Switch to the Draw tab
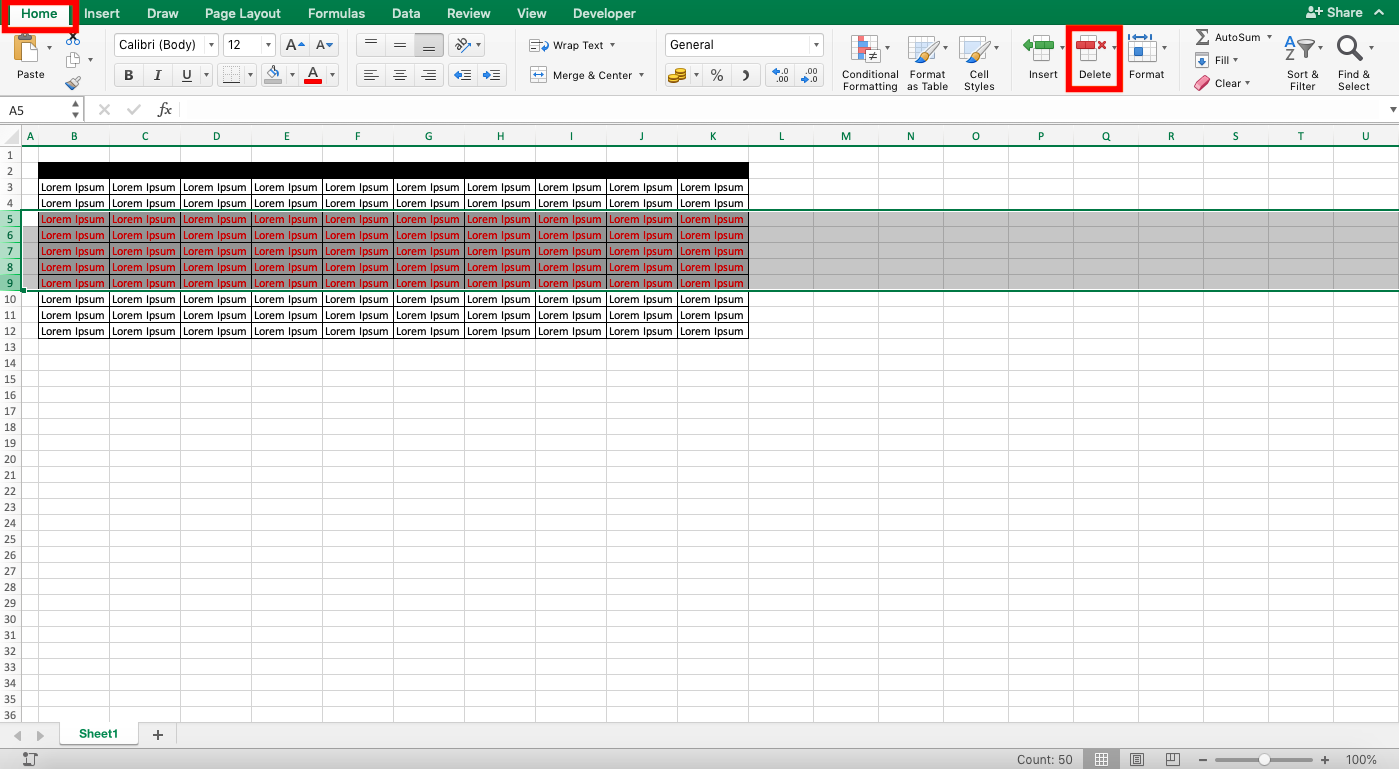Viewport: 1399px width, 769px height. point(162,13)
